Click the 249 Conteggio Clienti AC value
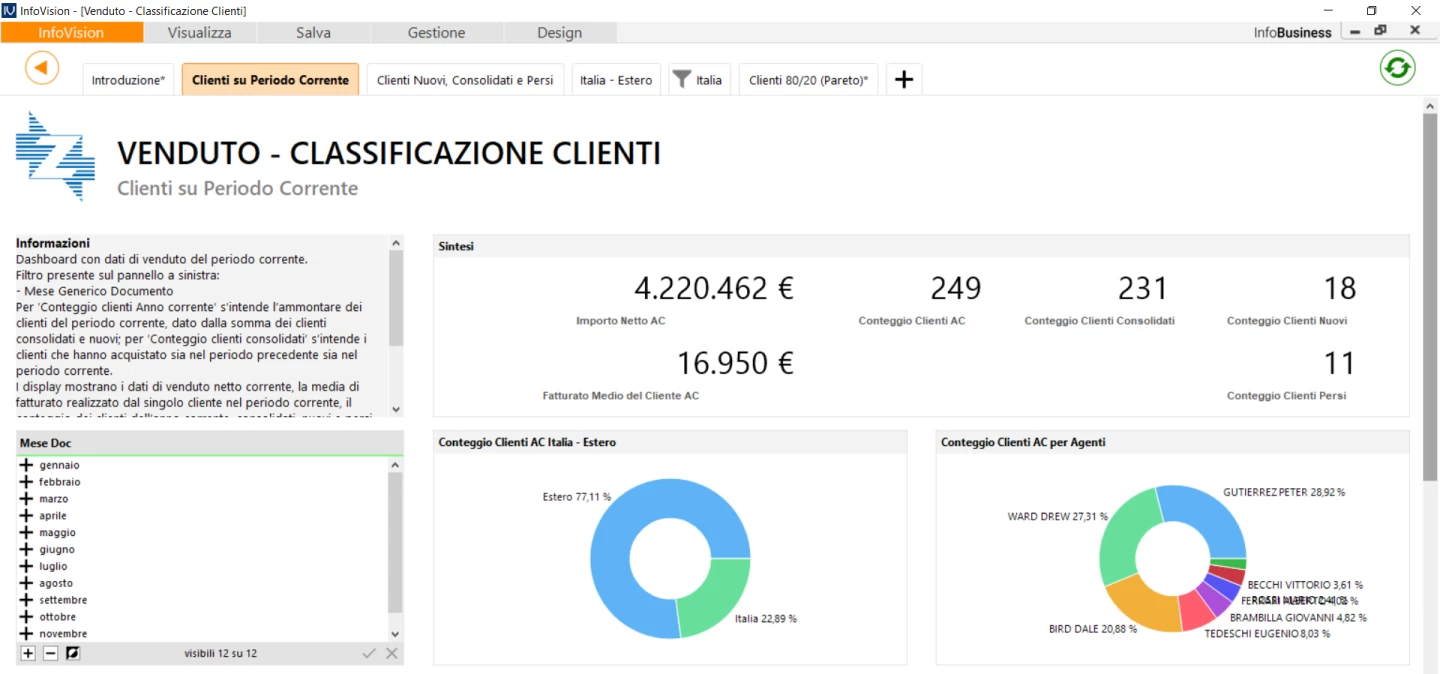 click(x=956, y=288)
